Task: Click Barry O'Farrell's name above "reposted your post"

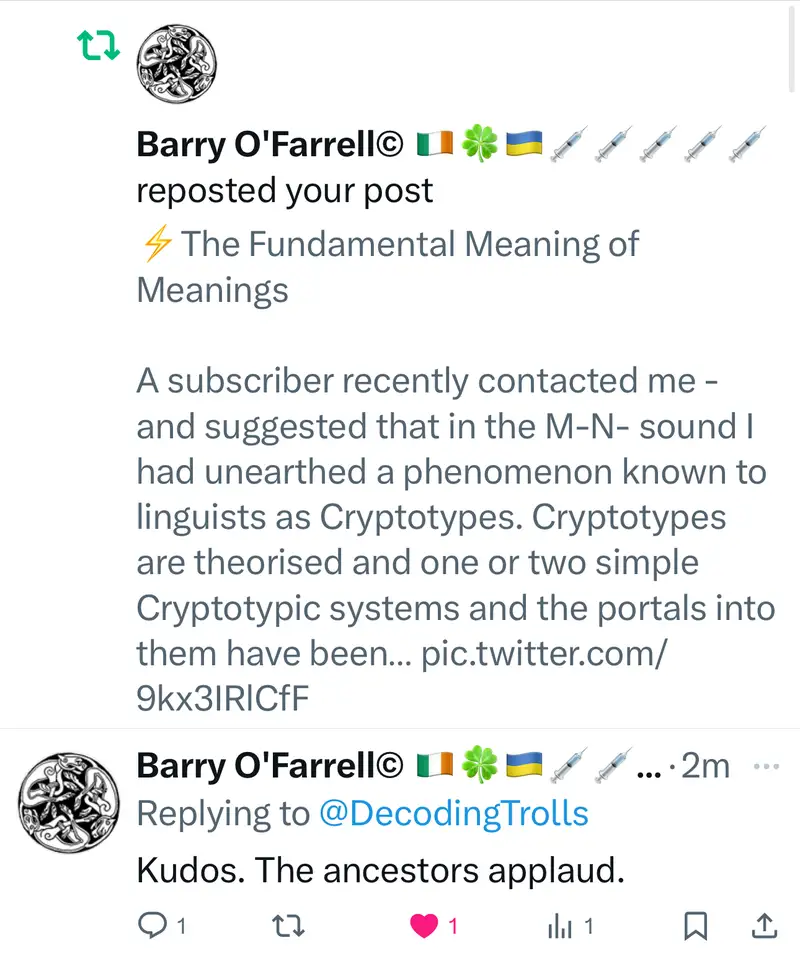Action: click(x=270, y=145)
